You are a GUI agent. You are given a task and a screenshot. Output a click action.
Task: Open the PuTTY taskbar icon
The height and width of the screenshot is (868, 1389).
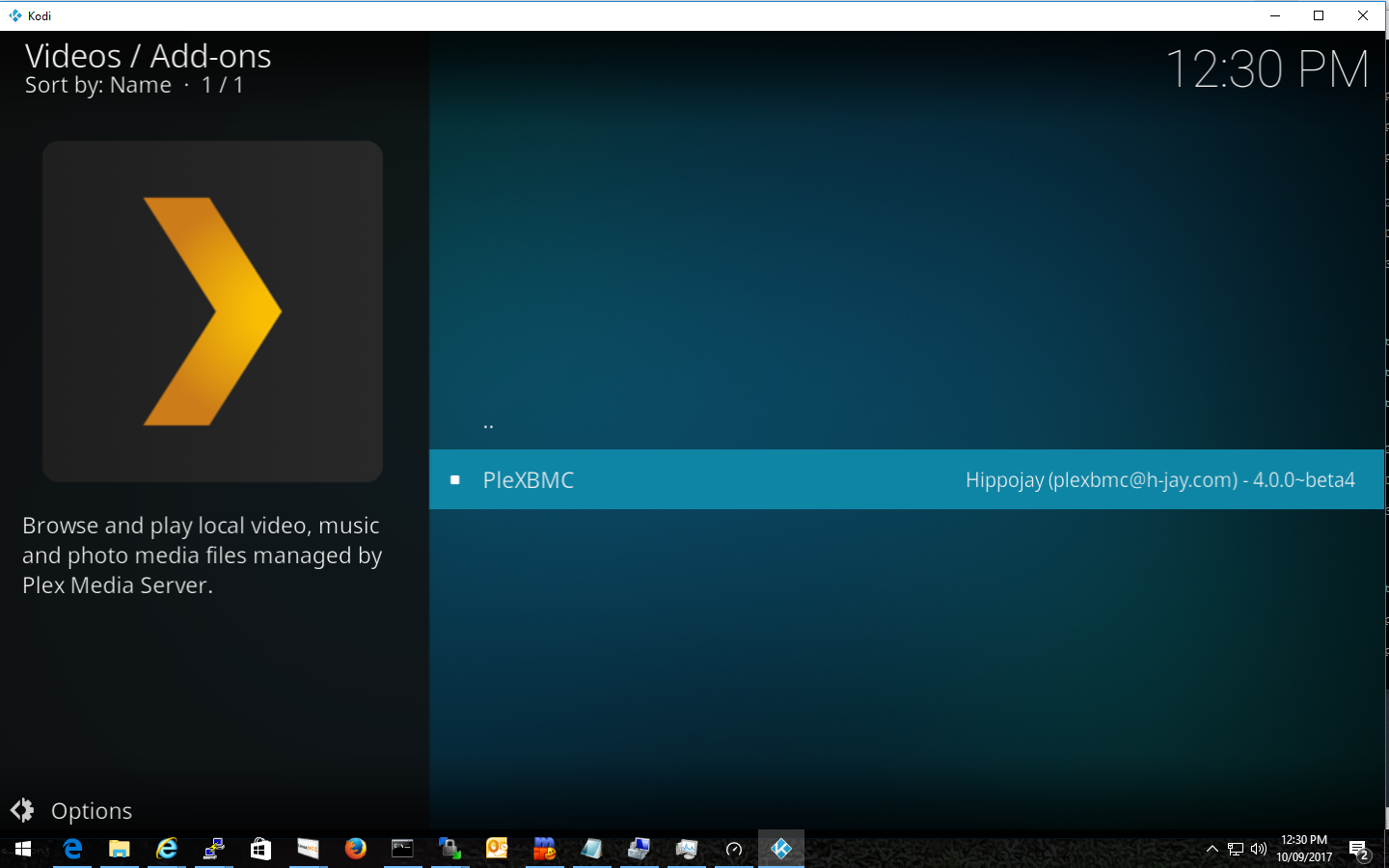pyautogui.click(x=214, y=849)
